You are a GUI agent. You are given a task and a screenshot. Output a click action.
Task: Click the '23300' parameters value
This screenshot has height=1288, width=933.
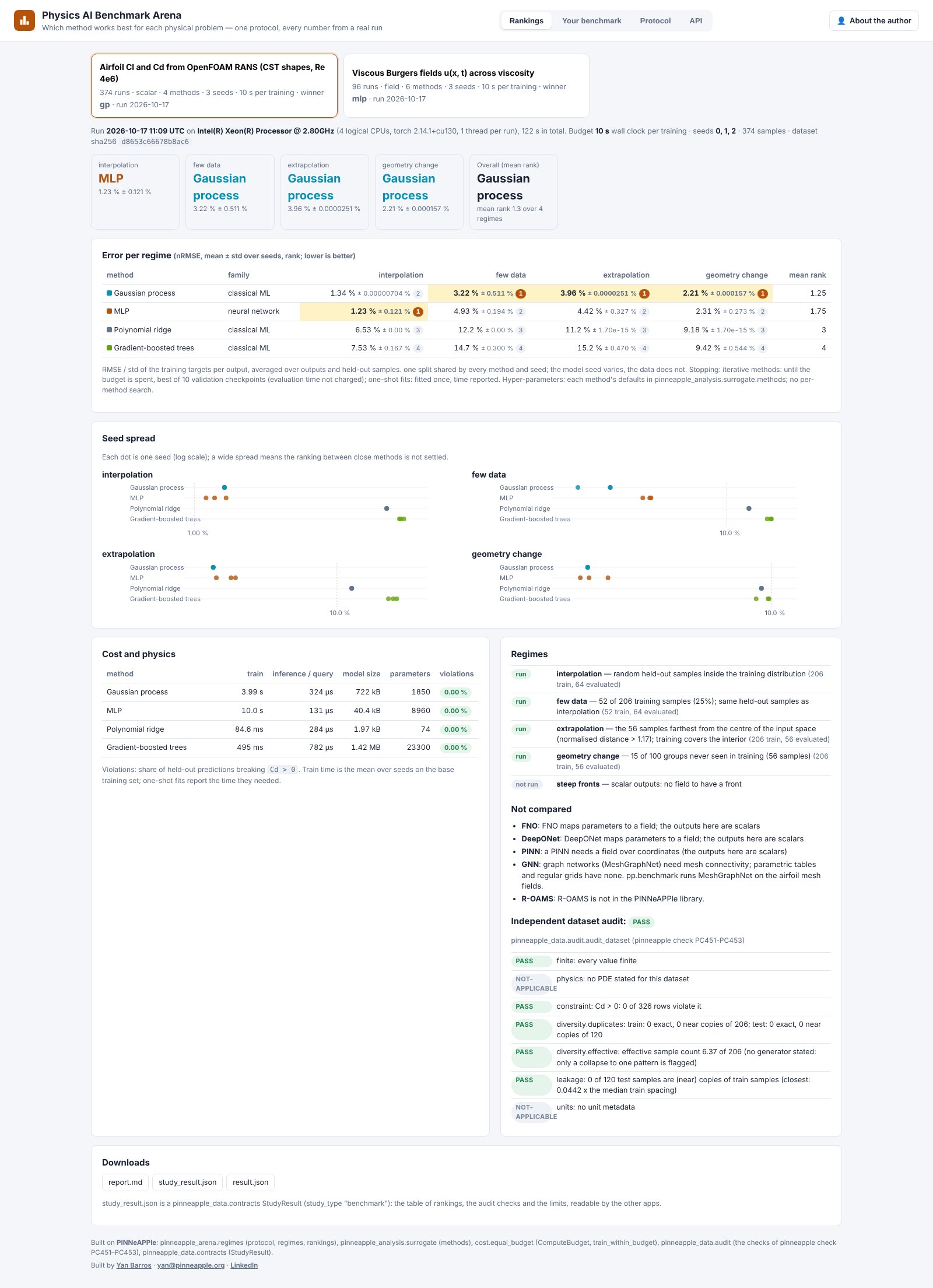click(x=418, y=747)
